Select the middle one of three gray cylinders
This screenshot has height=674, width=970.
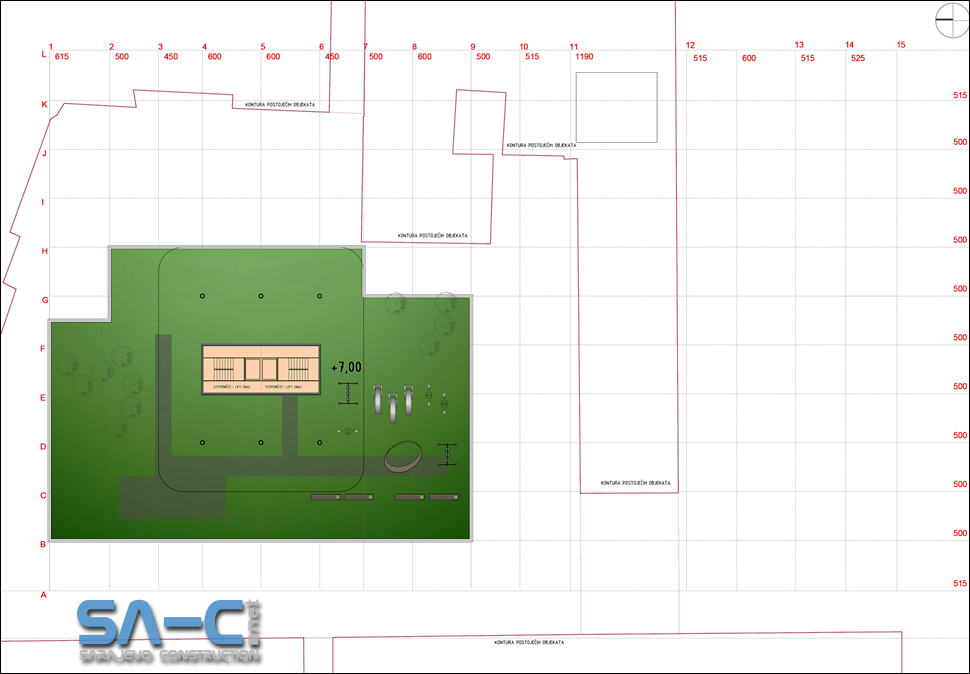click(393, 409)
